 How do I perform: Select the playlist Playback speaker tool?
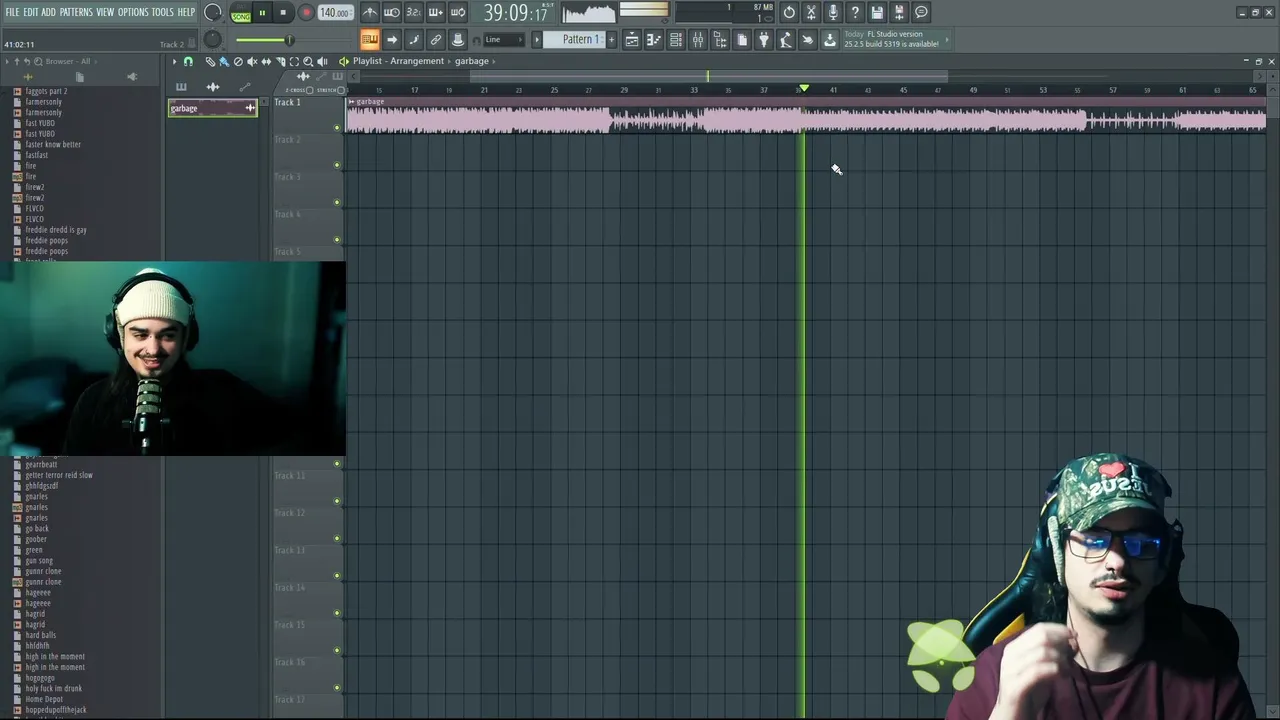[x=322, y=61]
